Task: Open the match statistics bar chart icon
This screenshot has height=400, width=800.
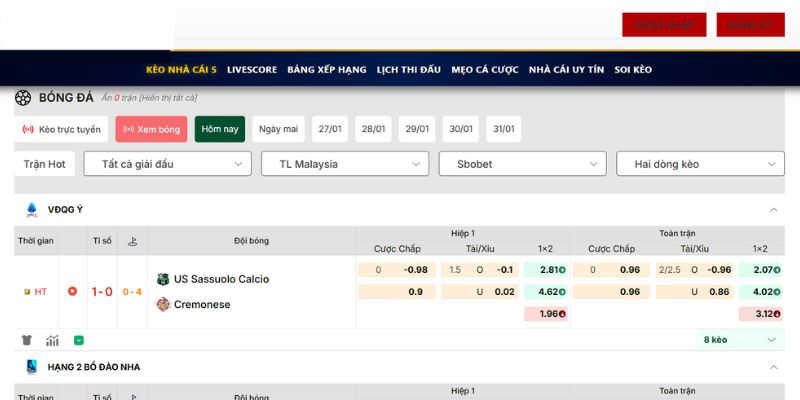Action: click(x=52, y=340)
